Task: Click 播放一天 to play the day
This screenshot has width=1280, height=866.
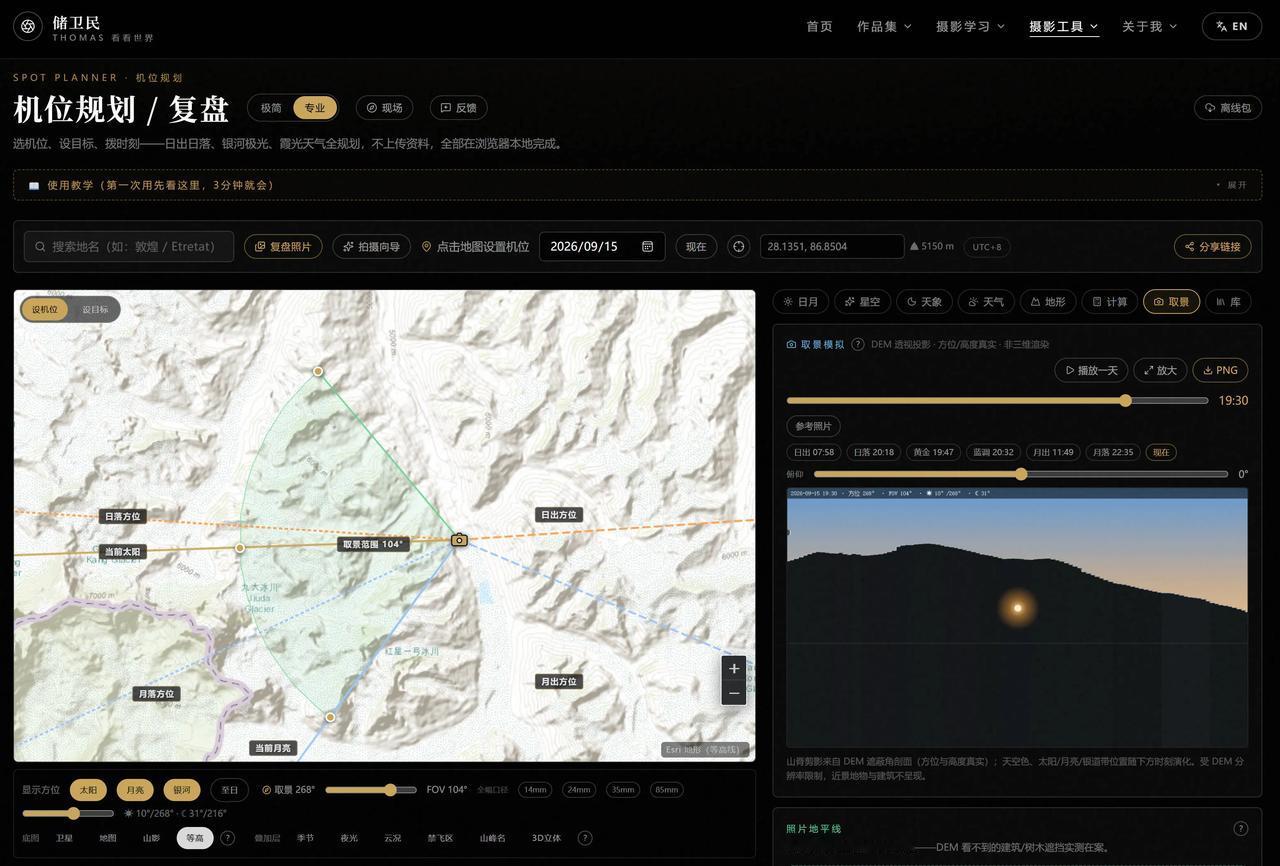Action: pos(1091,370)
